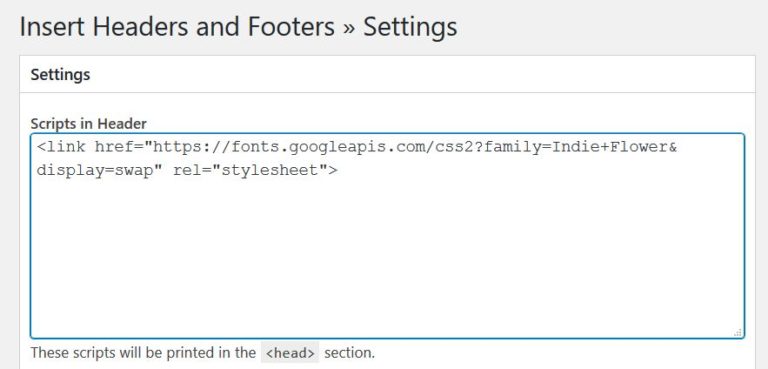Click the » separator in the page title
This screenshot has height=369, width=768.
tap(348, 28)
